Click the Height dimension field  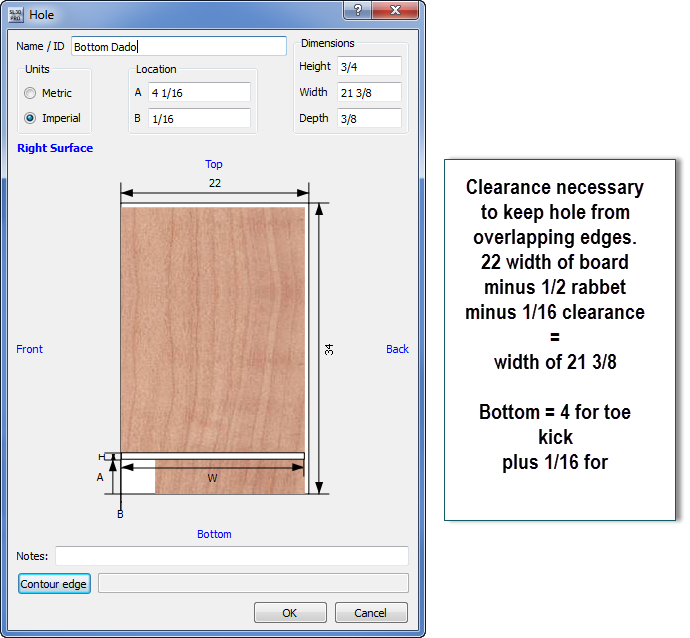[369, 66]
